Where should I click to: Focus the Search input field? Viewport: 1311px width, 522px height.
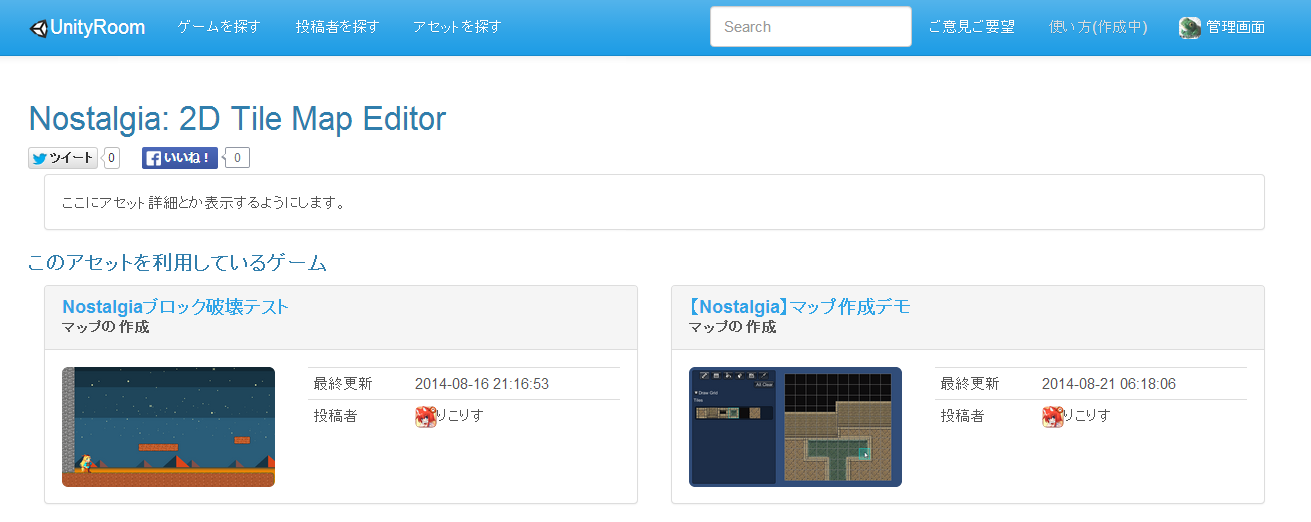tap(811, 27)
